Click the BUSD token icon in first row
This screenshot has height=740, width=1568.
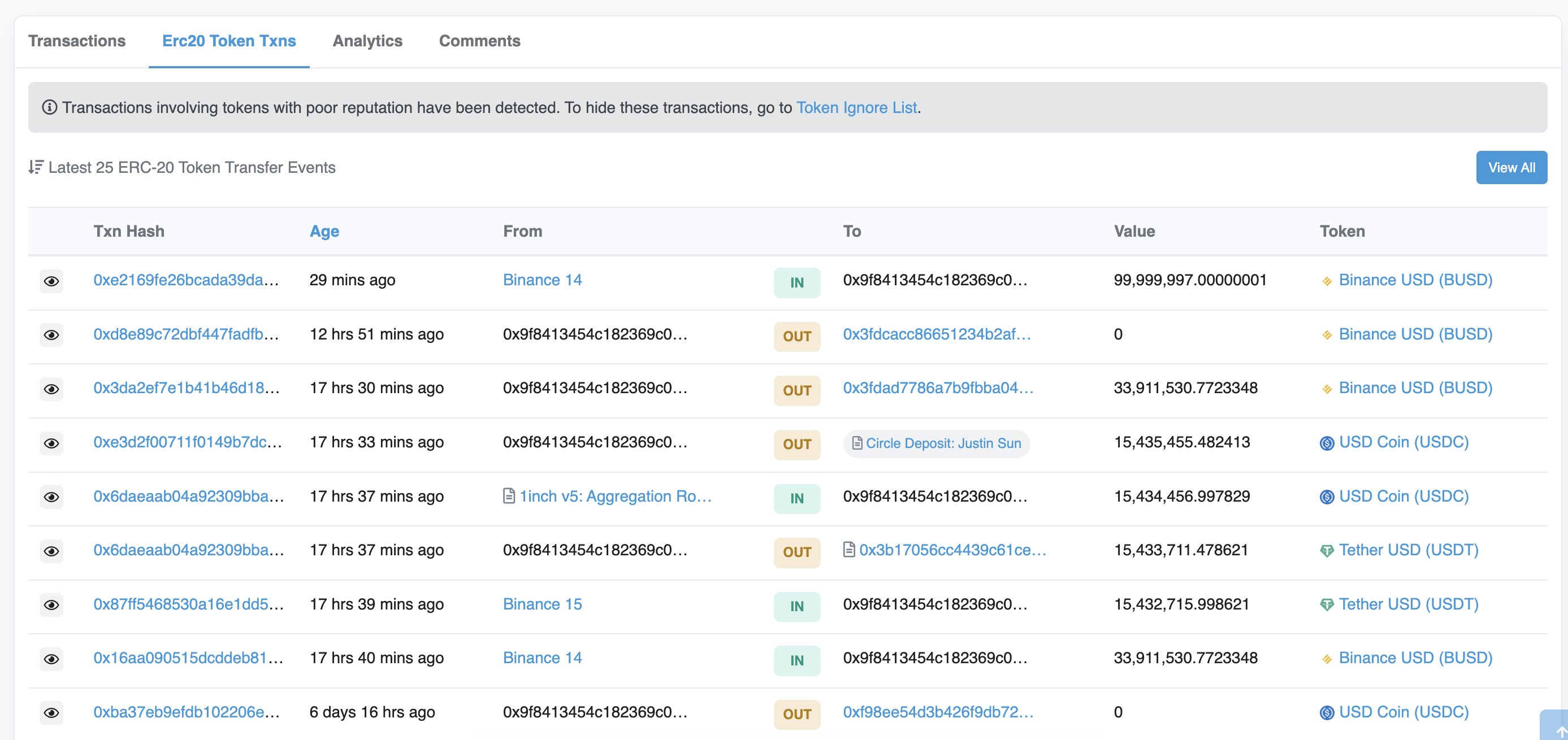[x=1327, y=281]
